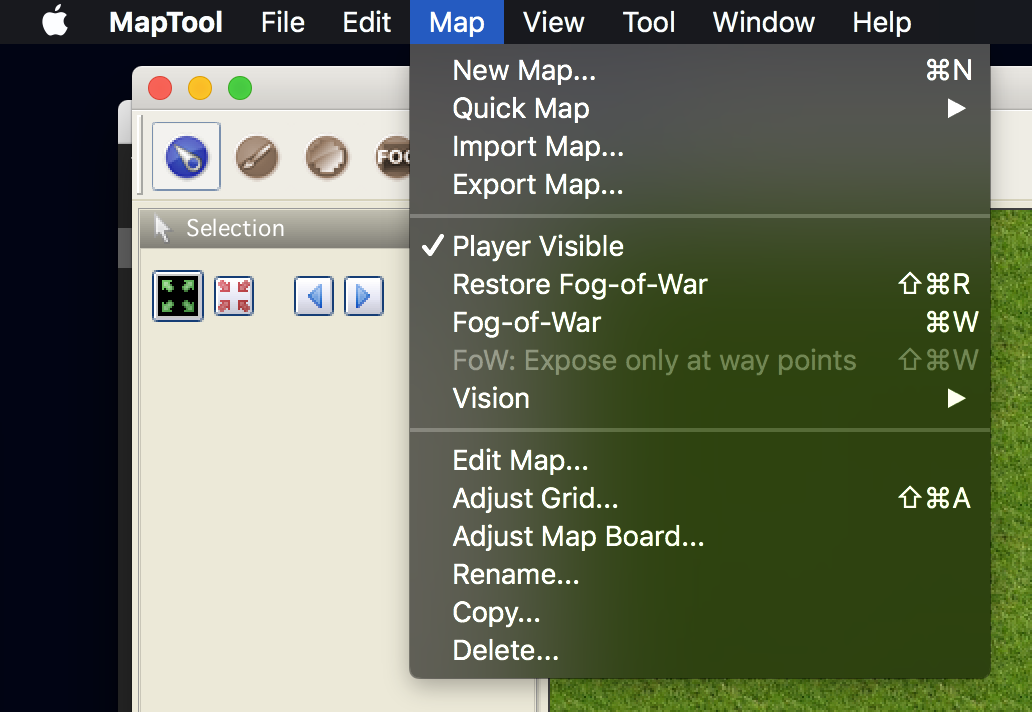Toggle Player Visible for the map
The height and width of the screenshot is (712, 1032).
click(x=537, y=246)
